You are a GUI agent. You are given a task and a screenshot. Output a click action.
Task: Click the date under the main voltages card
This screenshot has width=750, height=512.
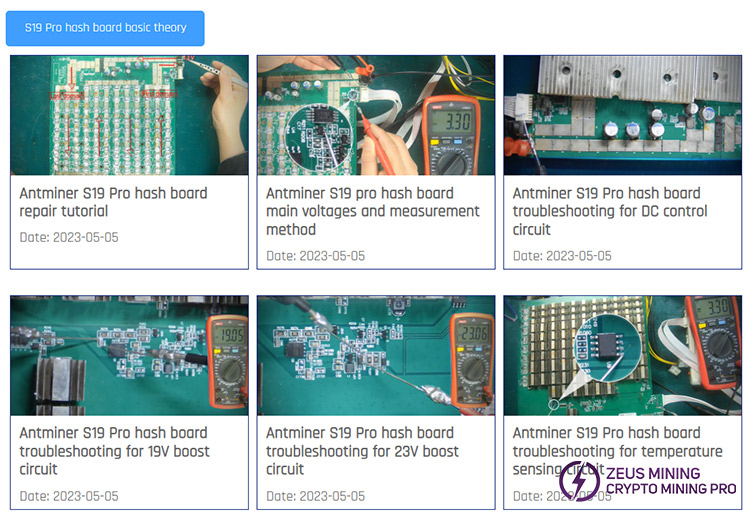click(316, 256)
